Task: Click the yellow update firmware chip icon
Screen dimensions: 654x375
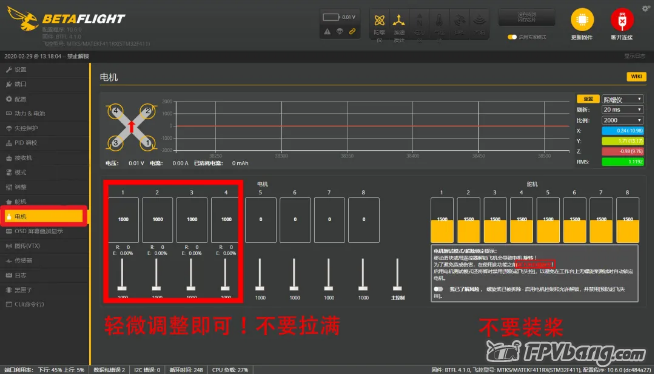Action: coord(582,19)
